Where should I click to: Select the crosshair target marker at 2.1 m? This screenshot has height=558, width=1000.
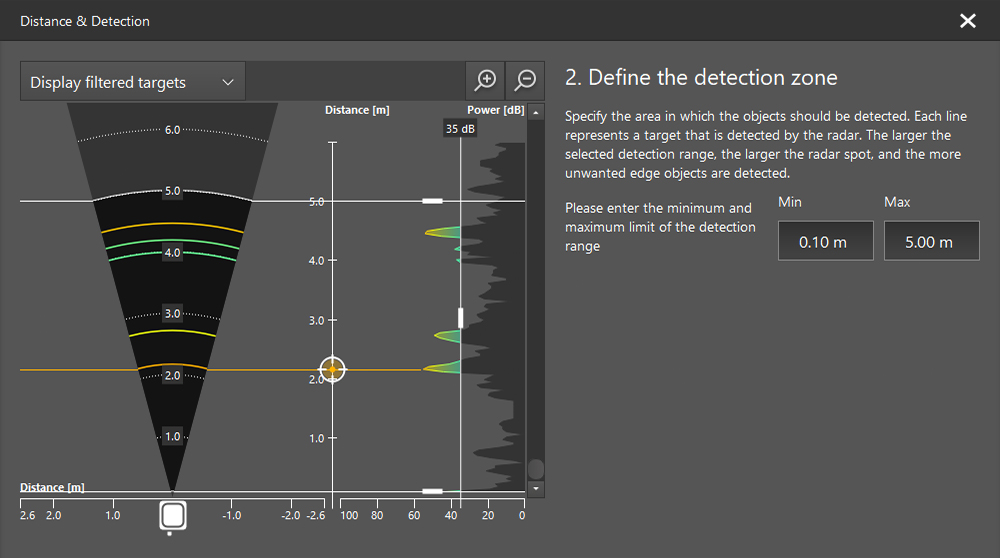[x=333, y=370]
